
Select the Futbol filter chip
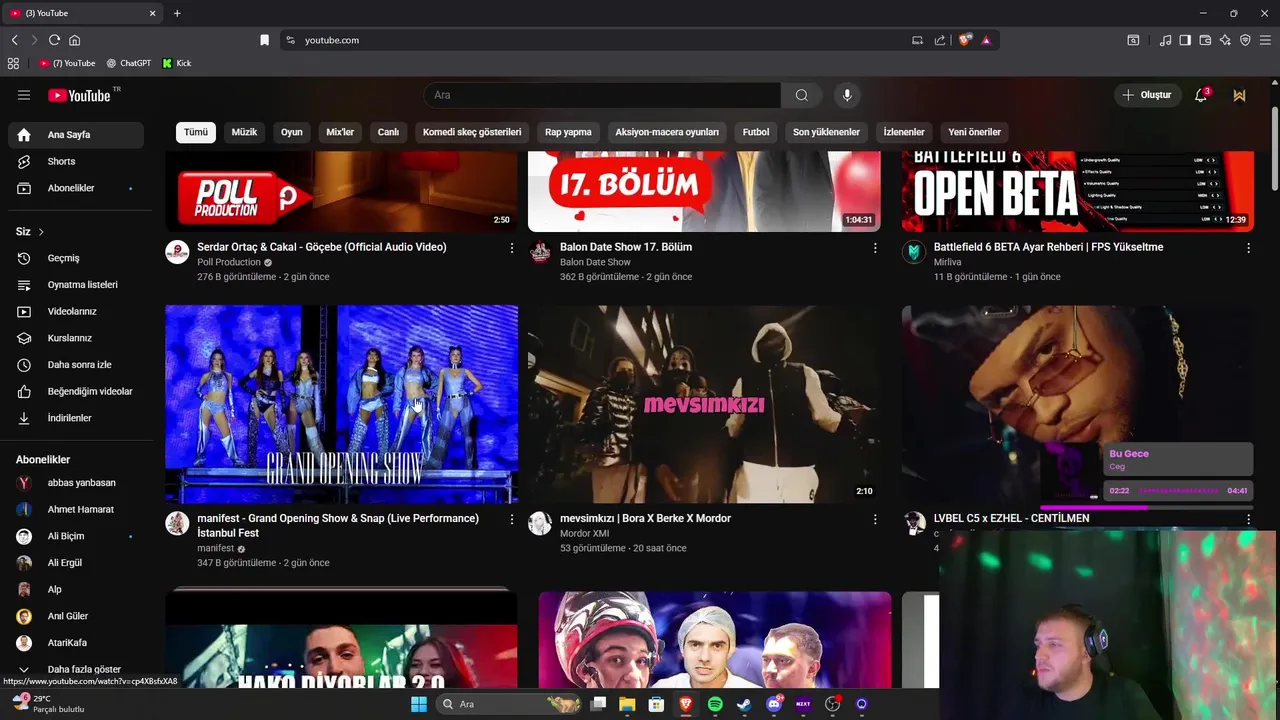click(x=756, y=132)
